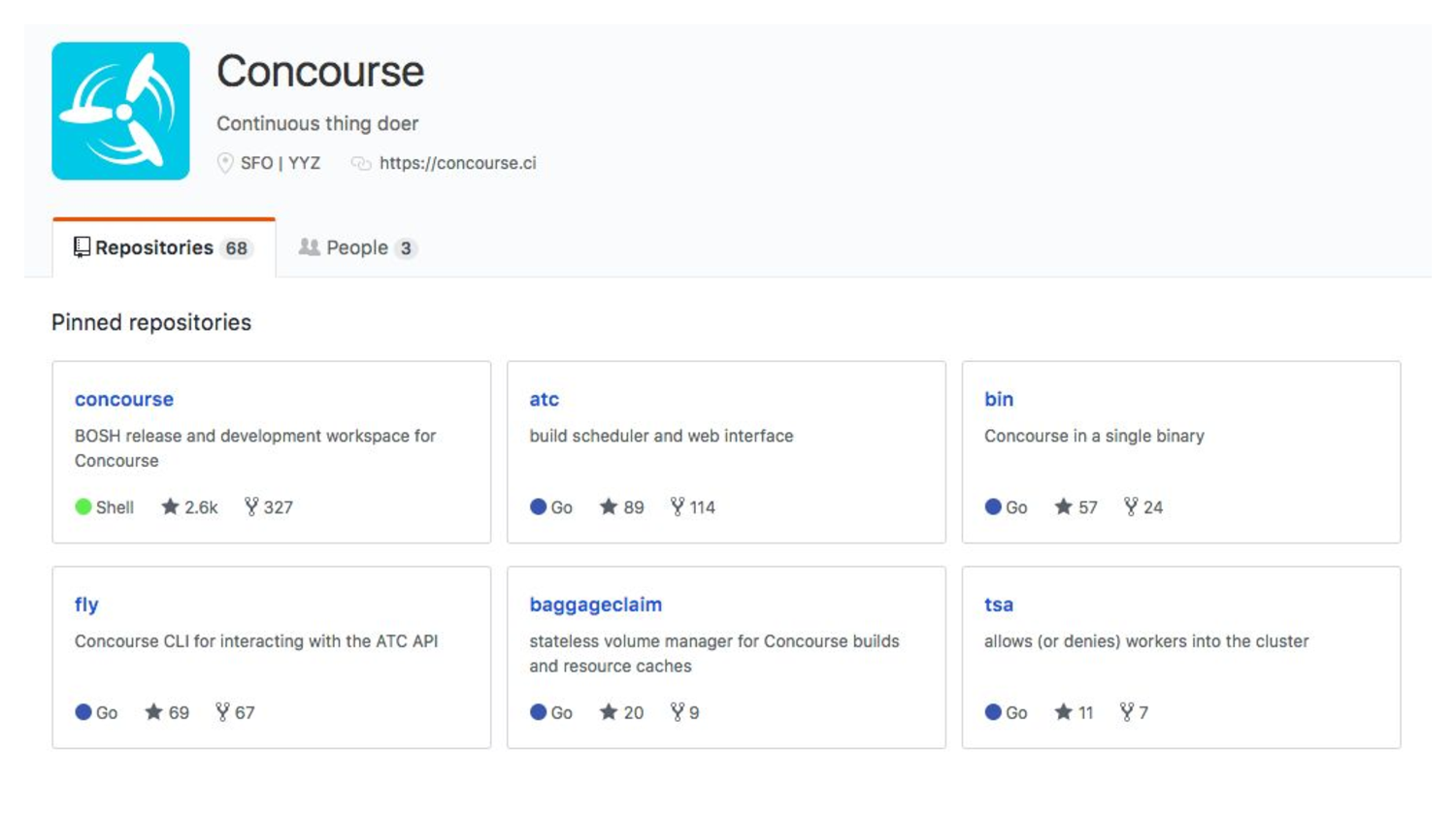
Task: Click the fork icon showing 7 on tsa
Action: coord(1127,712)
